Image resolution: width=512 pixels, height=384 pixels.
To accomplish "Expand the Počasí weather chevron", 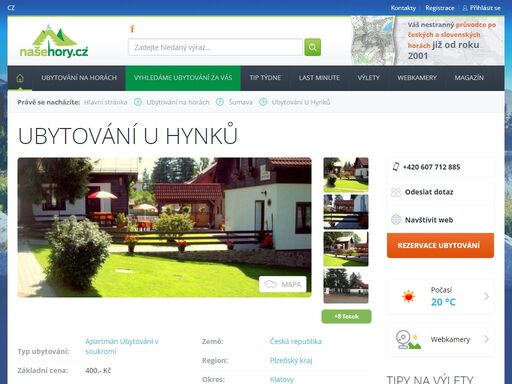I will tap(487, 296).
